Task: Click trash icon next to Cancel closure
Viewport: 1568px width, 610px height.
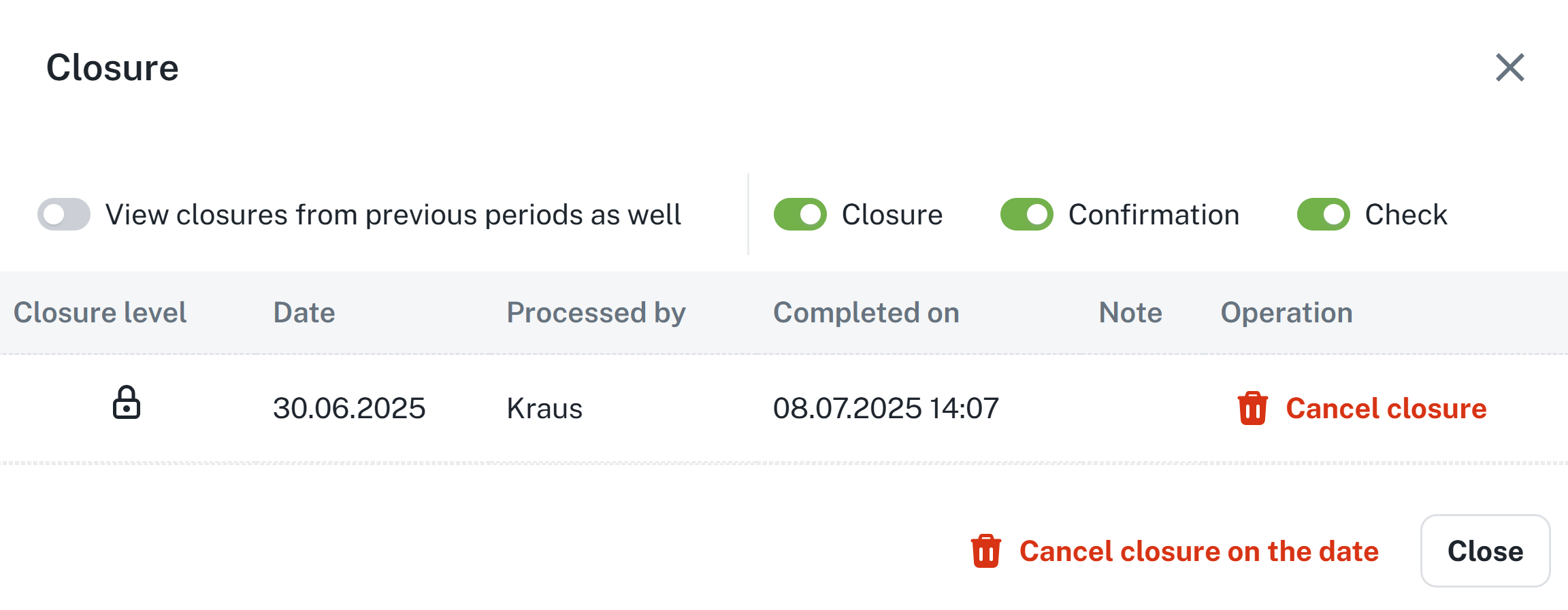Action: (1252, 408)
